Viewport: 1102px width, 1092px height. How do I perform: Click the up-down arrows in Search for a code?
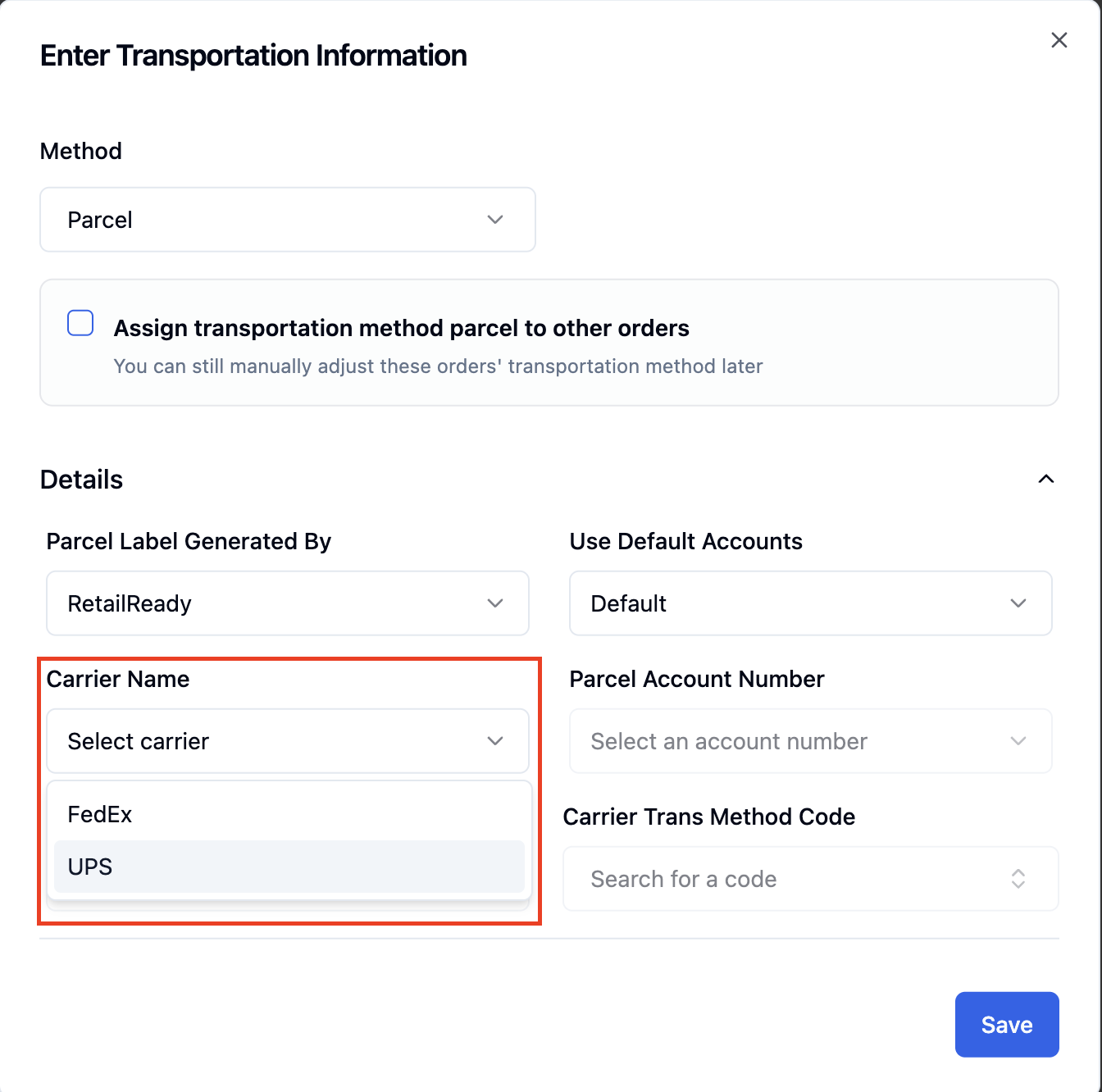[1018, 879]
